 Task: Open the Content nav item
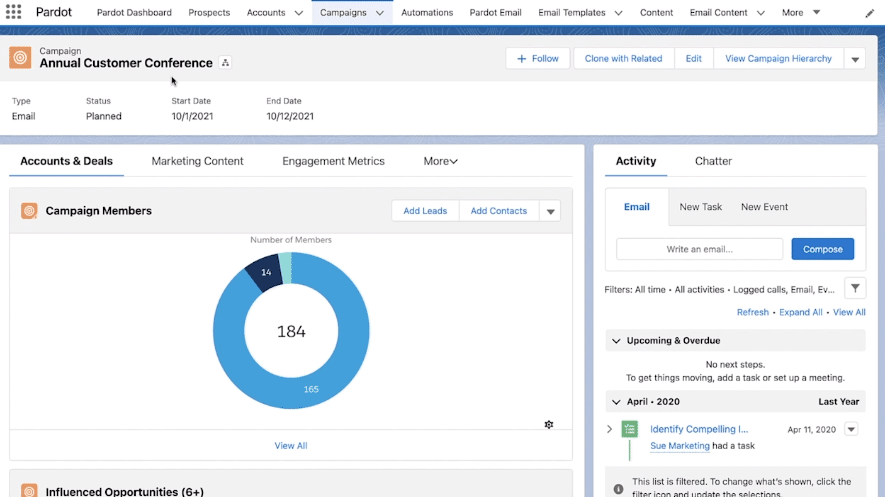click(656, 12)
